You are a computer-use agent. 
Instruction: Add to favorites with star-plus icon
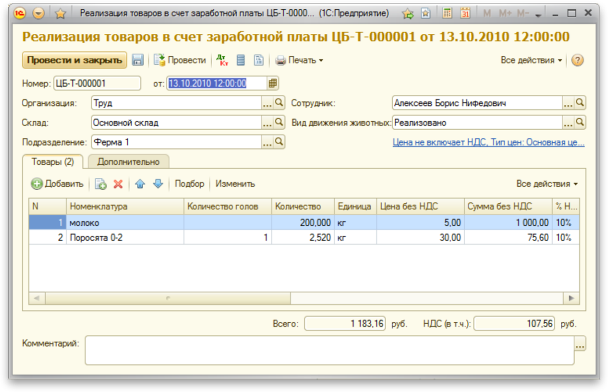coord(408,14)
